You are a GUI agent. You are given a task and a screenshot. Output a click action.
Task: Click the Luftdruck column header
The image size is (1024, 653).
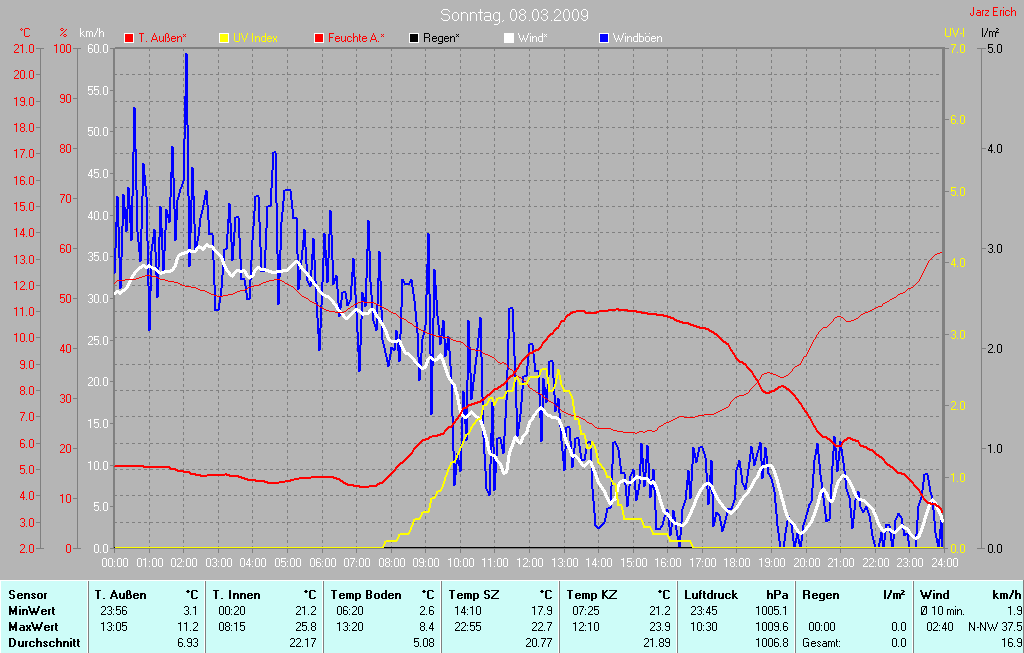711,595
